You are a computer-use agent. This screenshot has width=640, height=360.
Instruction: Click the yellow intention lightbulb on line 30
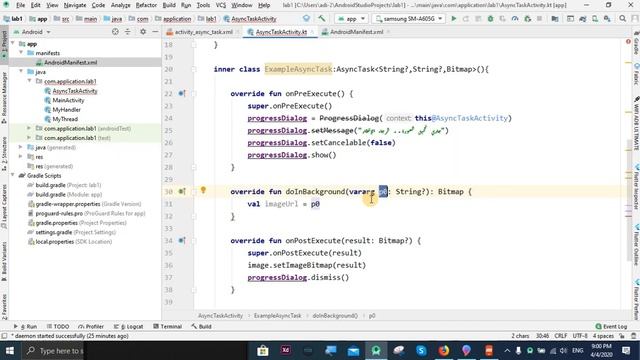[x=203, y=190]
